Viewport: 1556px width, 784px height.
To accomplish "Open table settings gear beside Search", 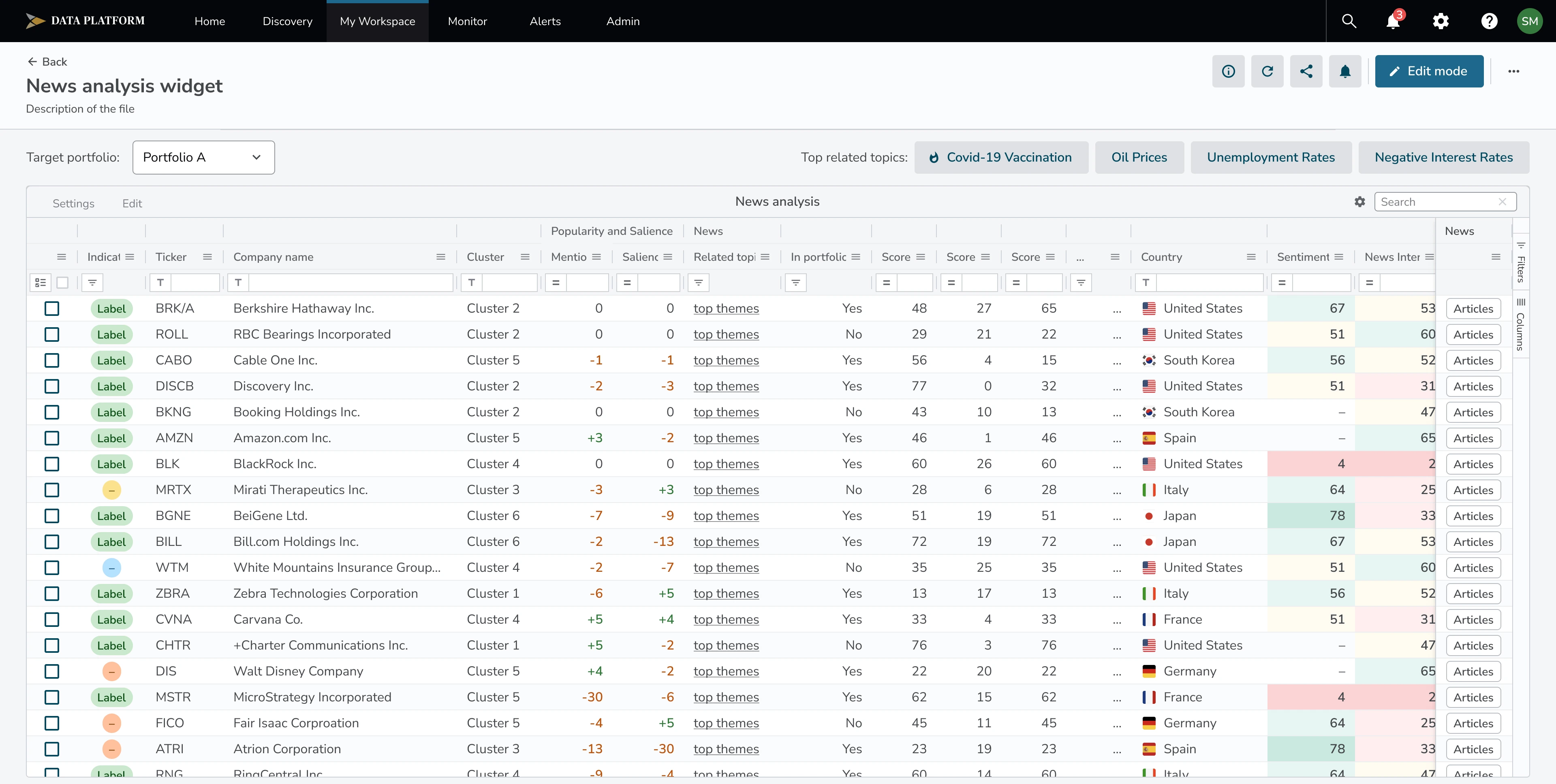I will tap(1360, 202).
